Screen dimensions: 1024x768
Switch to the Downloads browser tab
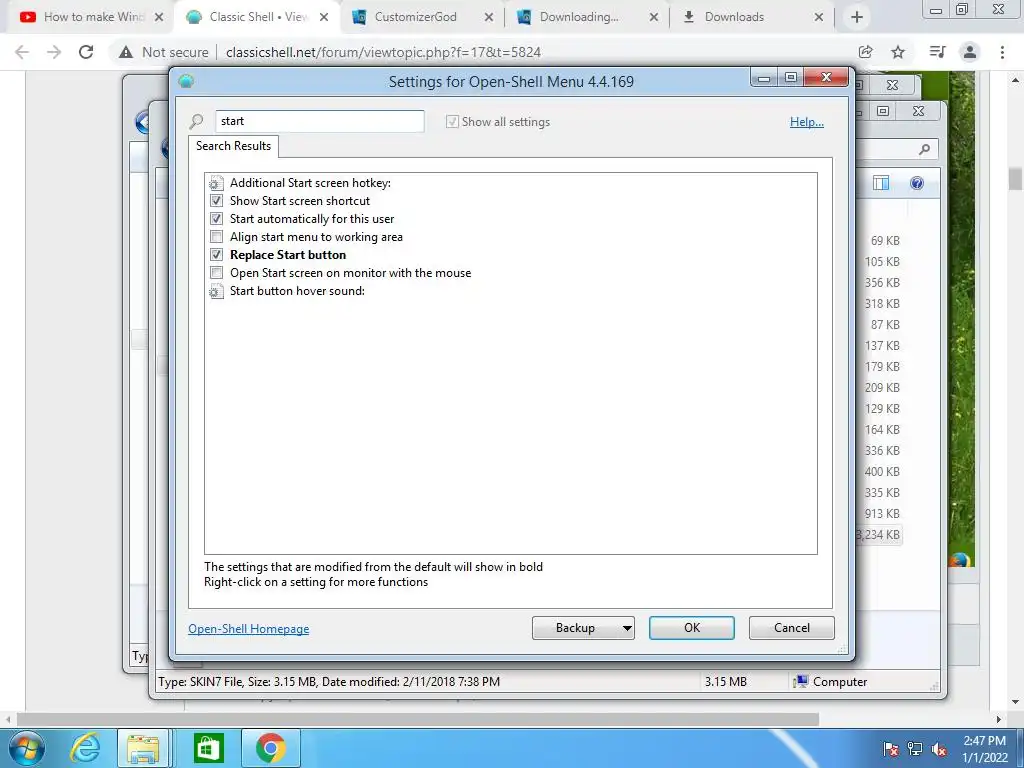pyautogui.click(x=752, y=17)
